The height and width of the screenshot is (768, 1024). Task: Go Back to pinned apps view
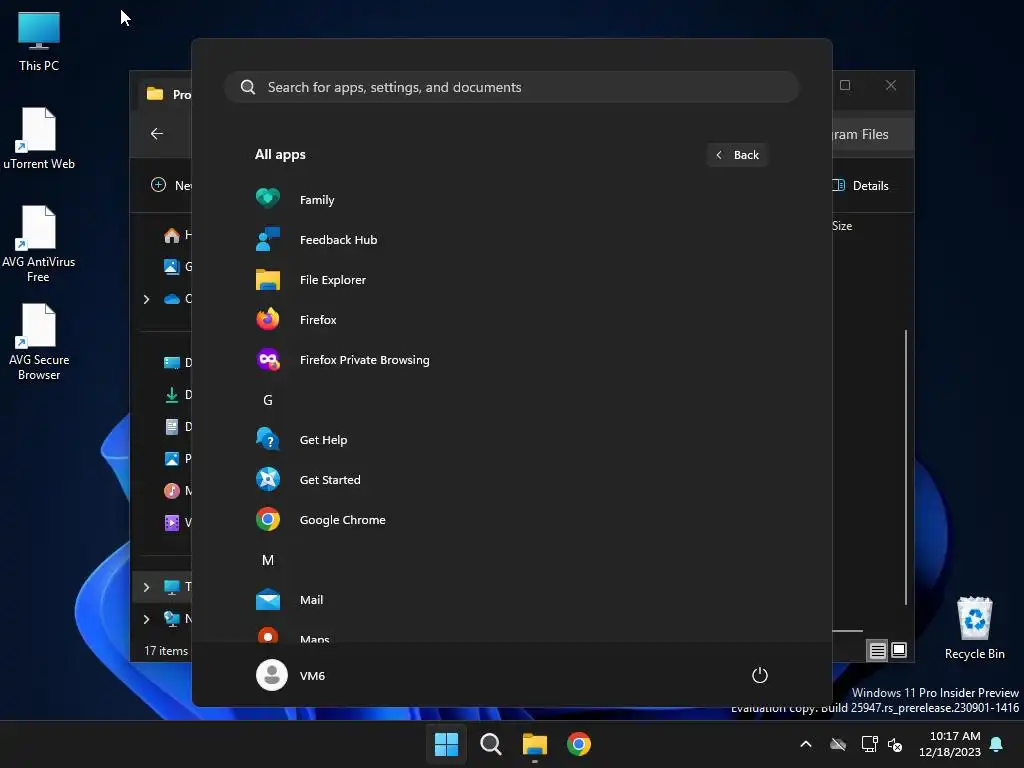[737, 155]
